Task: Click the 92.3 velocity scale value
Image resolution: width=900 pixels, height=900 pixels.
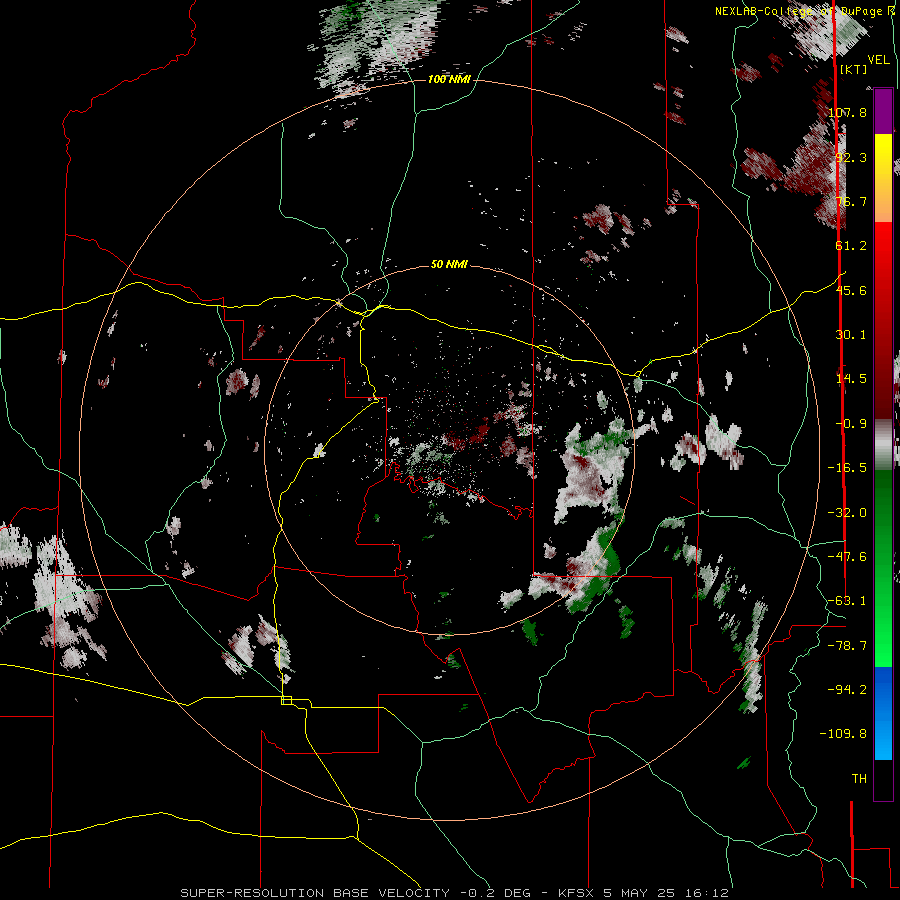Action: 851,157
